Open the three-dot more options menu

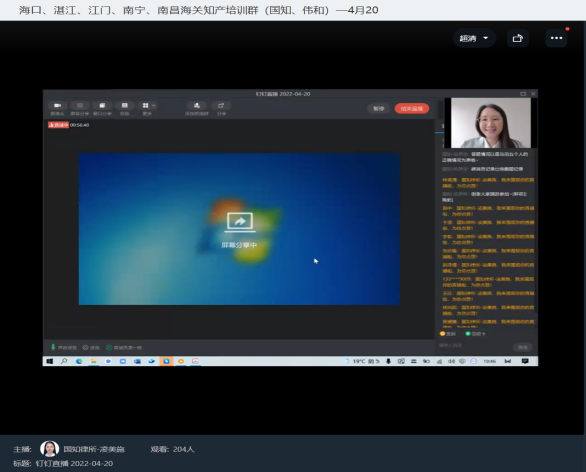pos(556,38)
